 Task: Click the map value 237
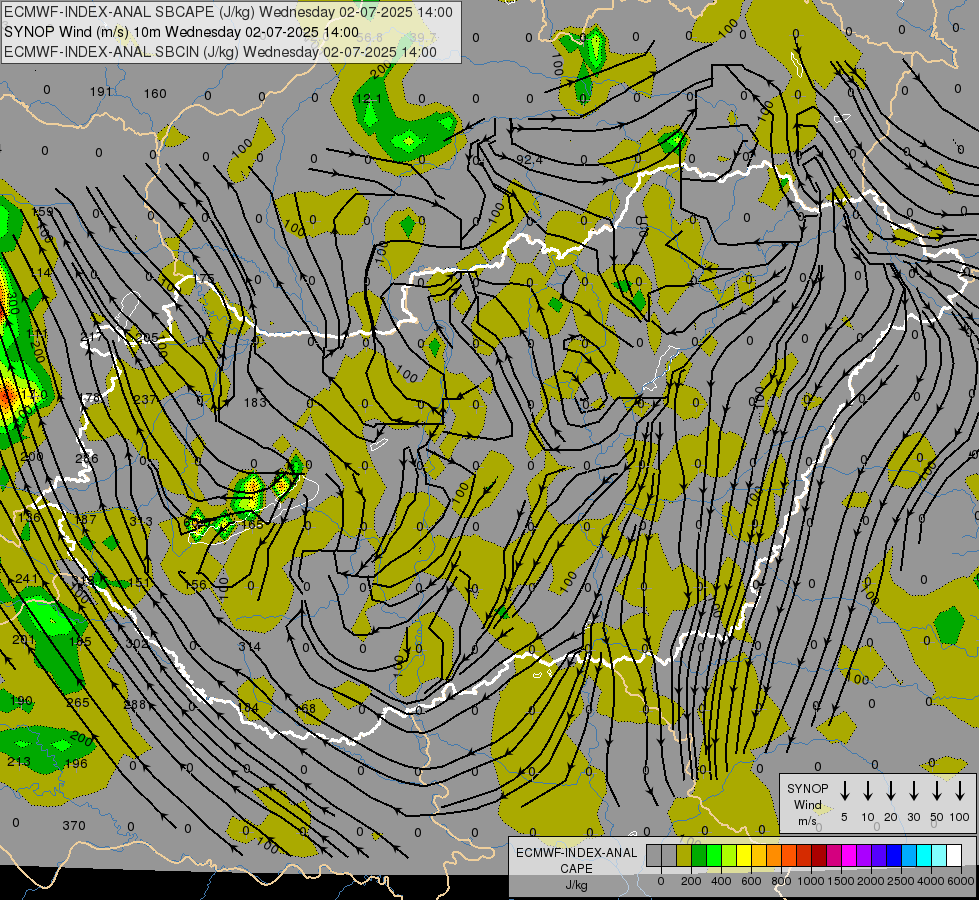click(x=145, y=399)
